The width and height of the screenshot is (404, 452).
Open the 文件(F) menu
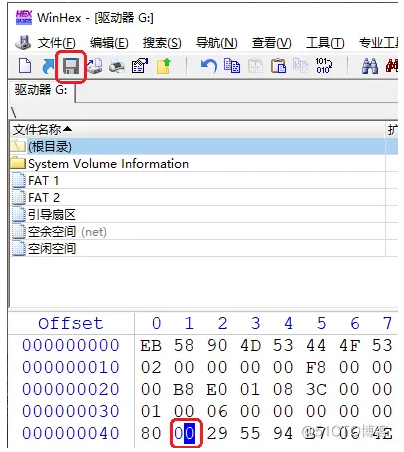coord(56,43)
